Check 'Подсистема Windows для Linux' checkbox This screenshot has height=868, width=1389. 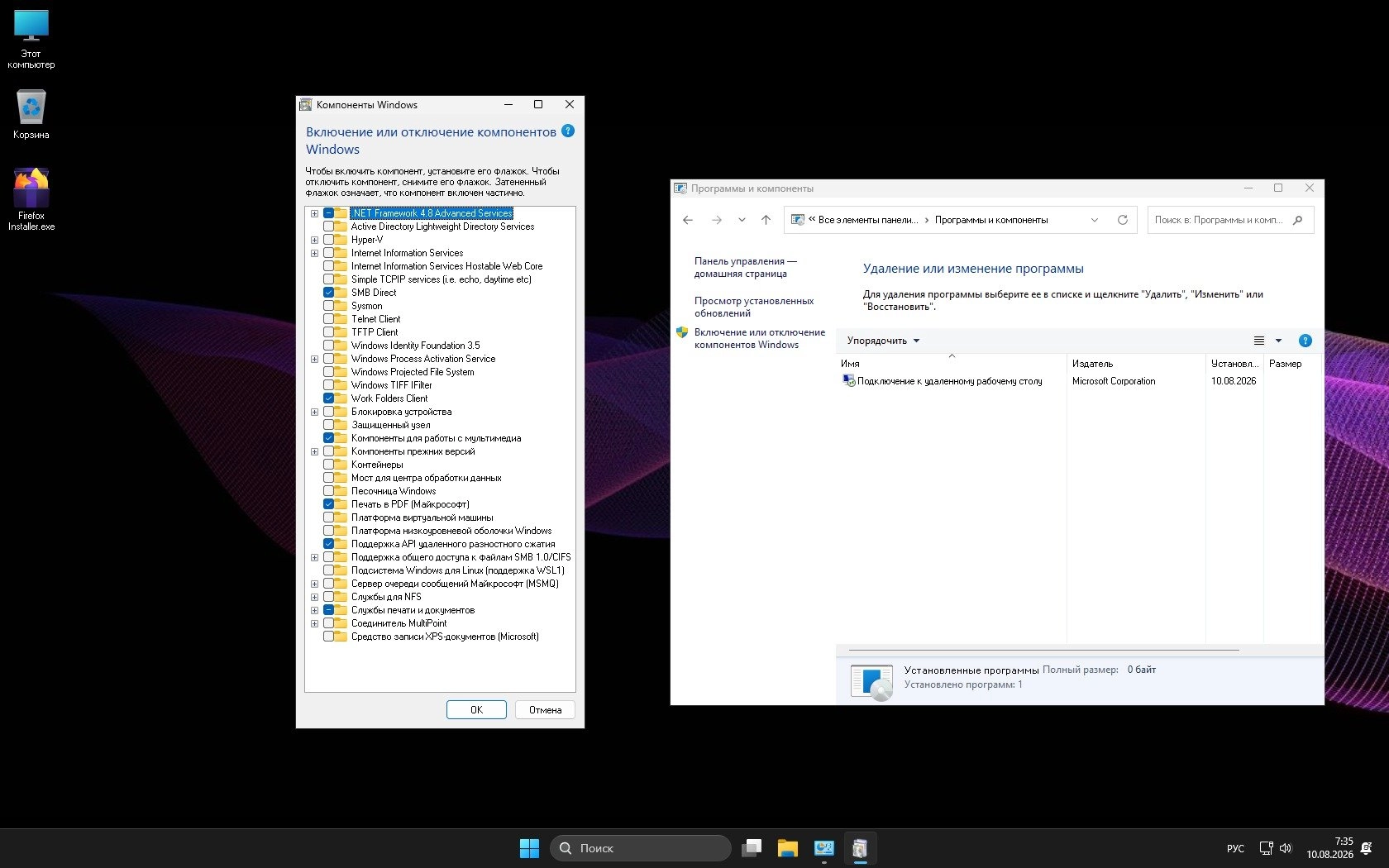coord(328,570)
